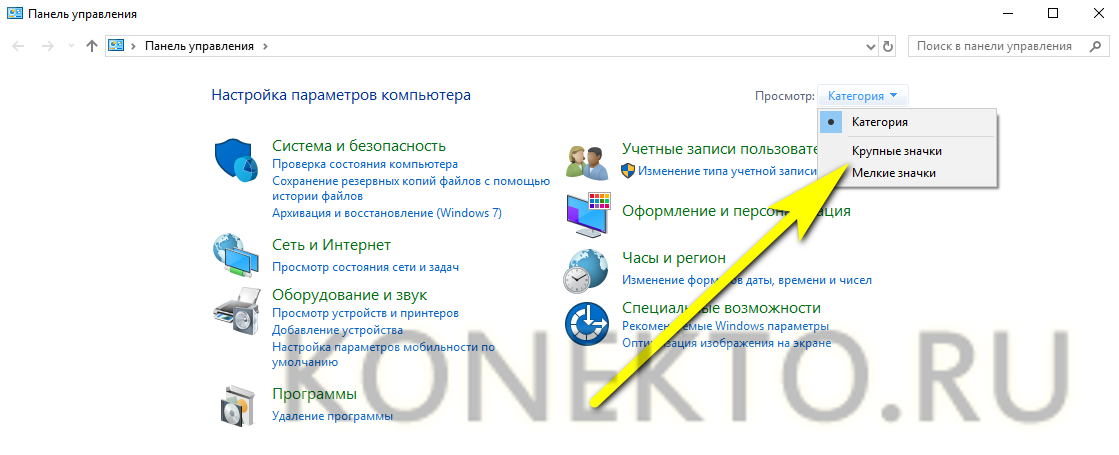The image size is (1119, 455).
Task: Select the Категория view option
Action: (x=879, y=122)
